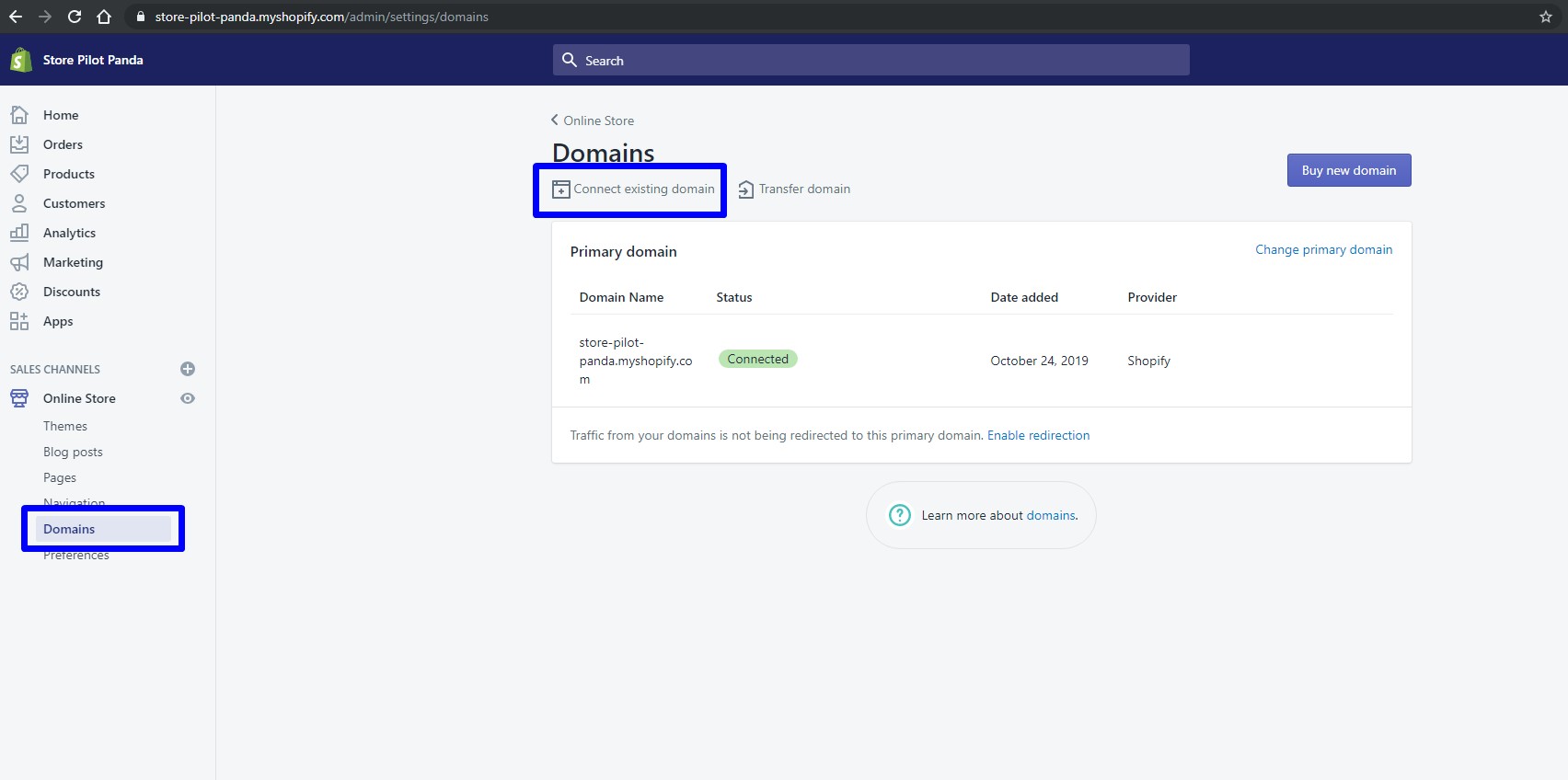This screenshot has height=780, width=1568.
Task: View online store via eye icon
Action: [x=188, y=398]
